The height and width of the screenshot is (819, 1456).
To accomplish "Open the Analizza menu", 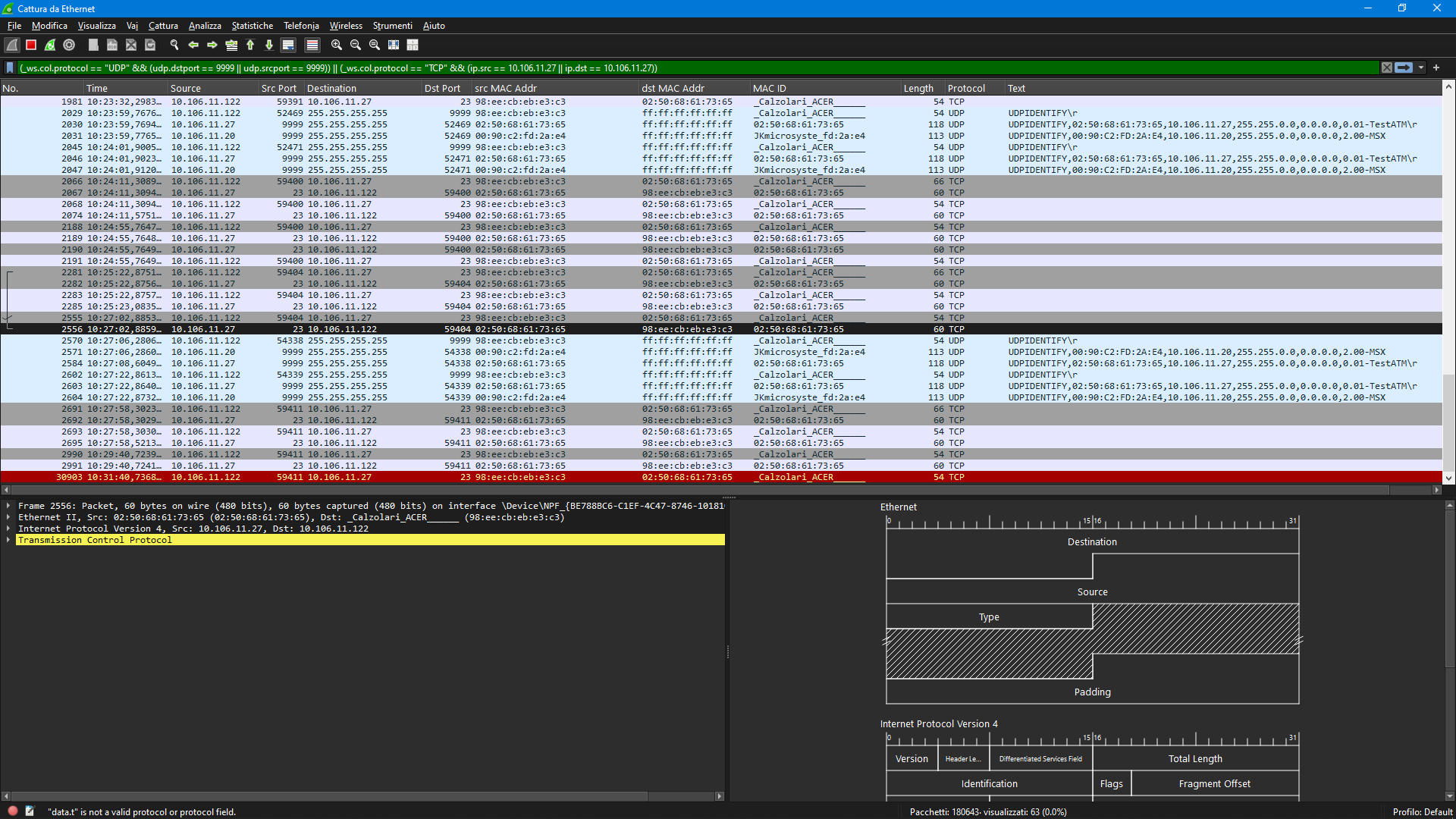I will (205, 26).
